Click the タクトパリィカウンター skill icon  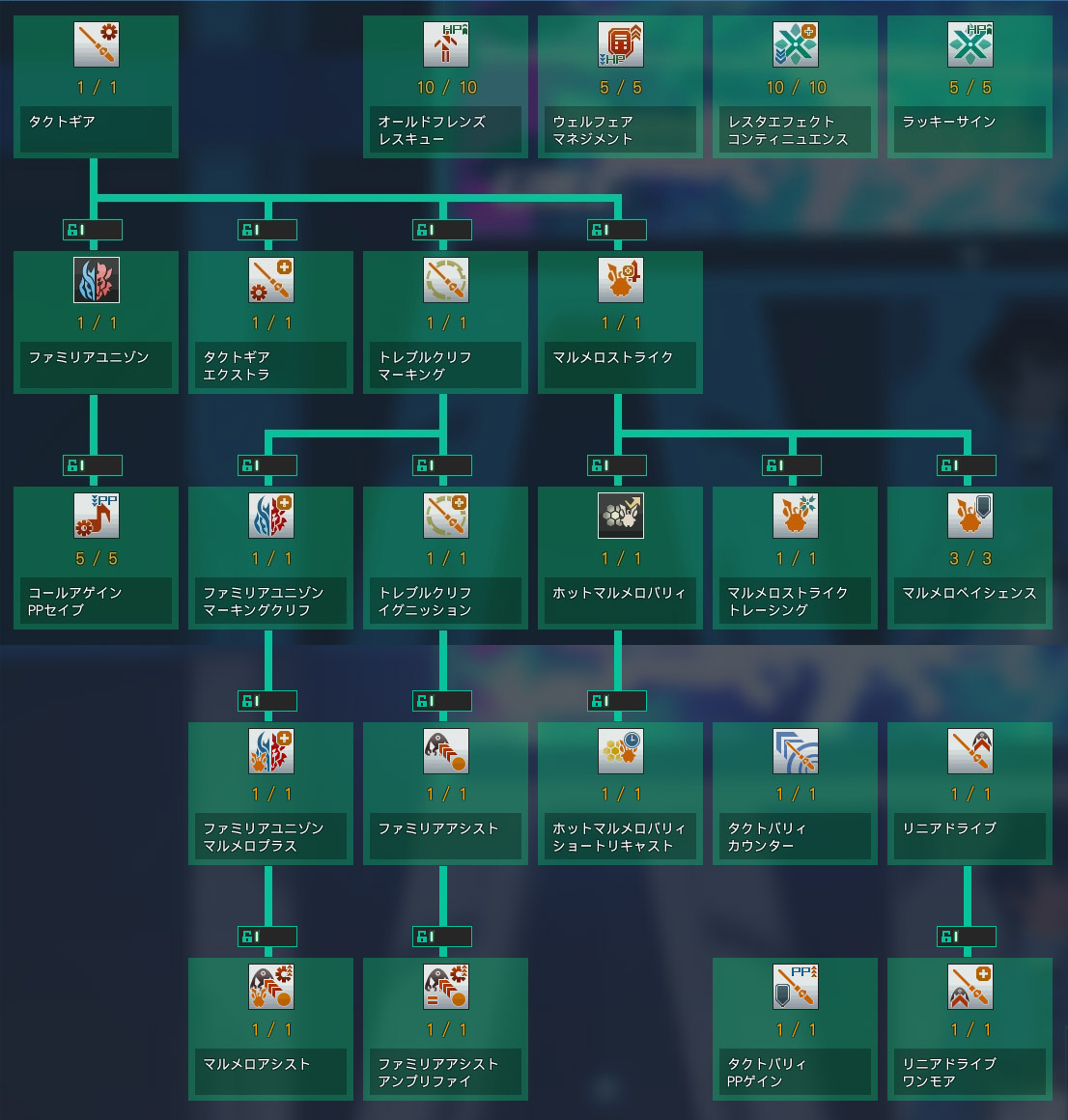(795, 751)
